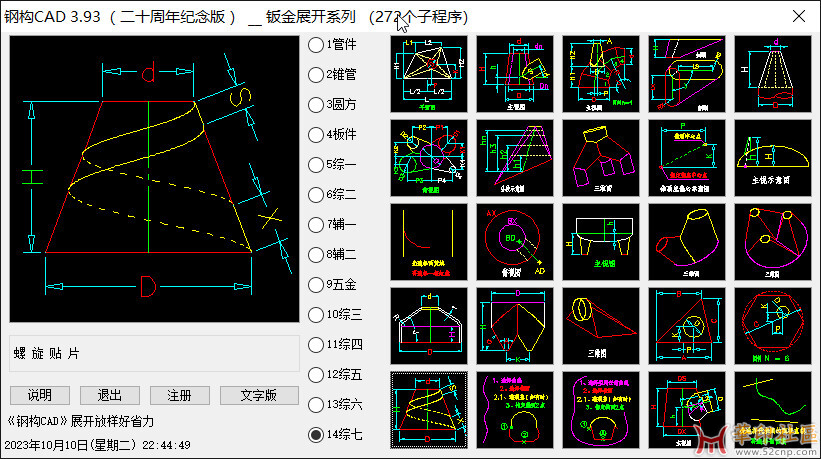Click the 退出 exit button

pyautogui.click(x=109, y=395)
